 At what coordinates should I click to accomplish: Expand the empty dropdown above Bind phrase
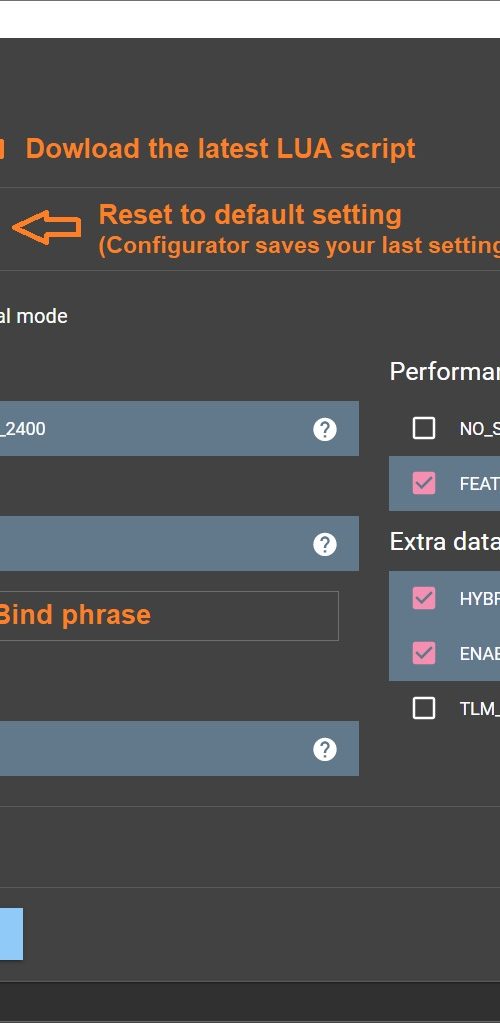coord(180,543)
